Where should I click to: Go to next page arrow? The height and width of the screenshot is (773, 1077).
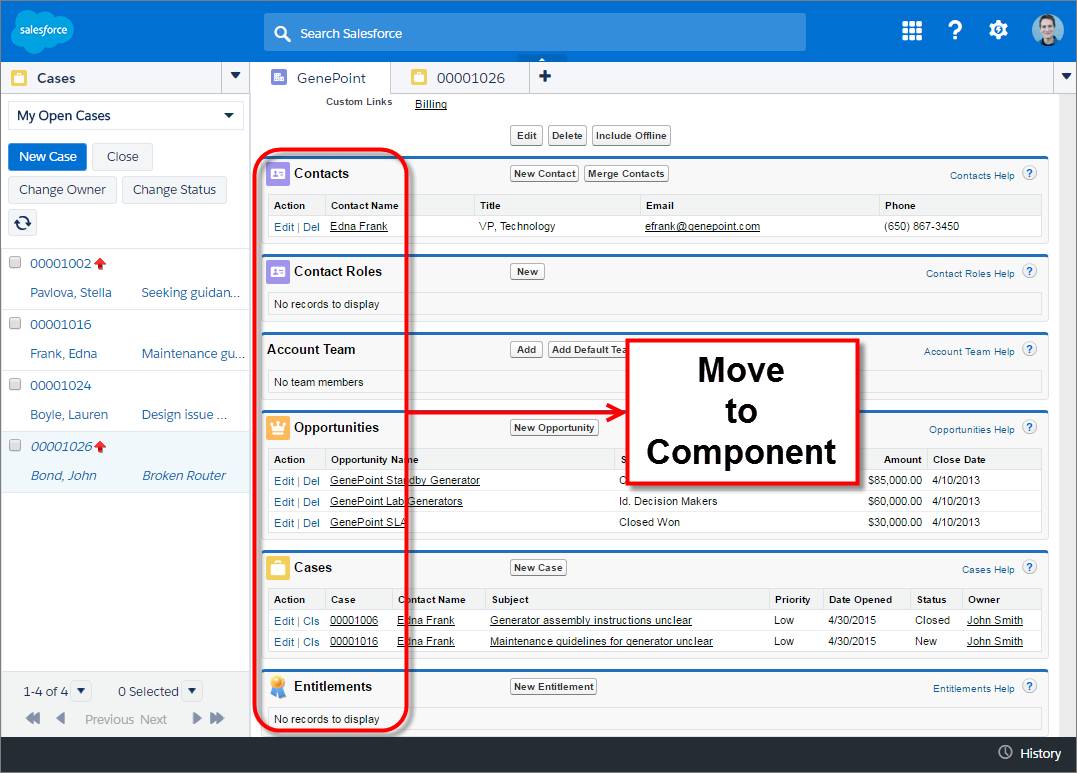click(197, 719)
